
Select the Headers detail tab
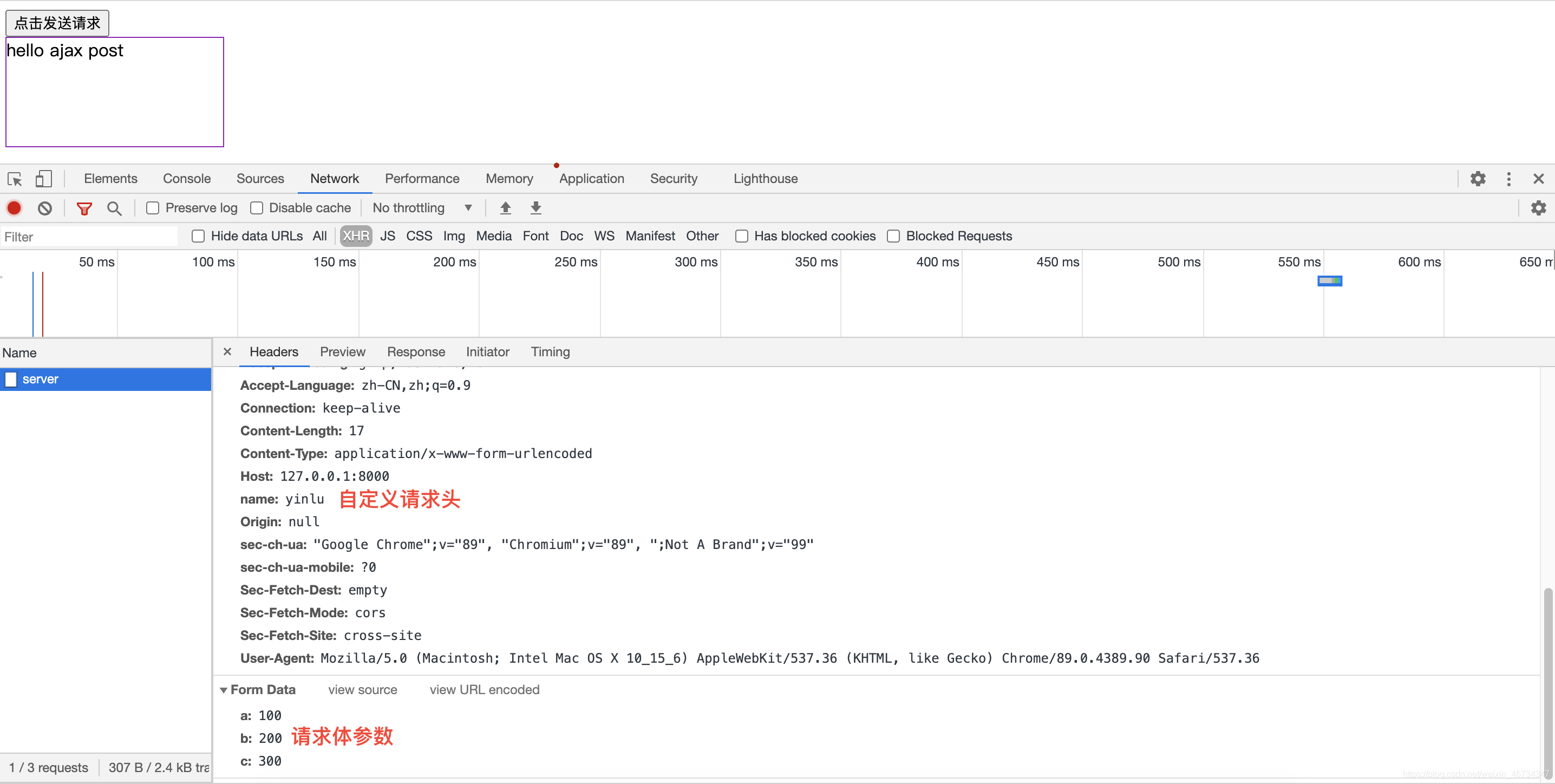[x=274, y=352]
